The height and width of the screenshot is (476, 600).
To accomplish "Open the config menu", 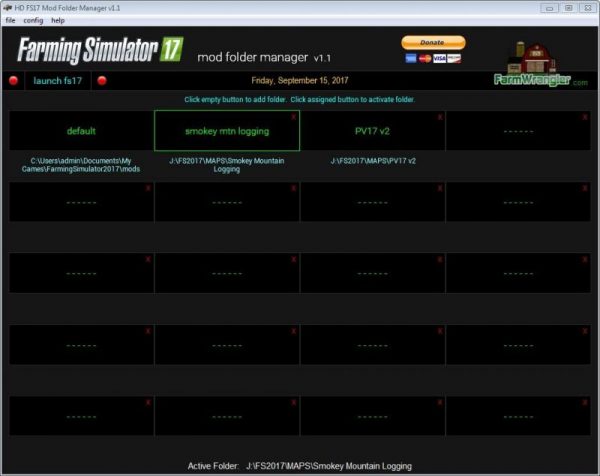I will pyautogui.click(x=33, y=20).
